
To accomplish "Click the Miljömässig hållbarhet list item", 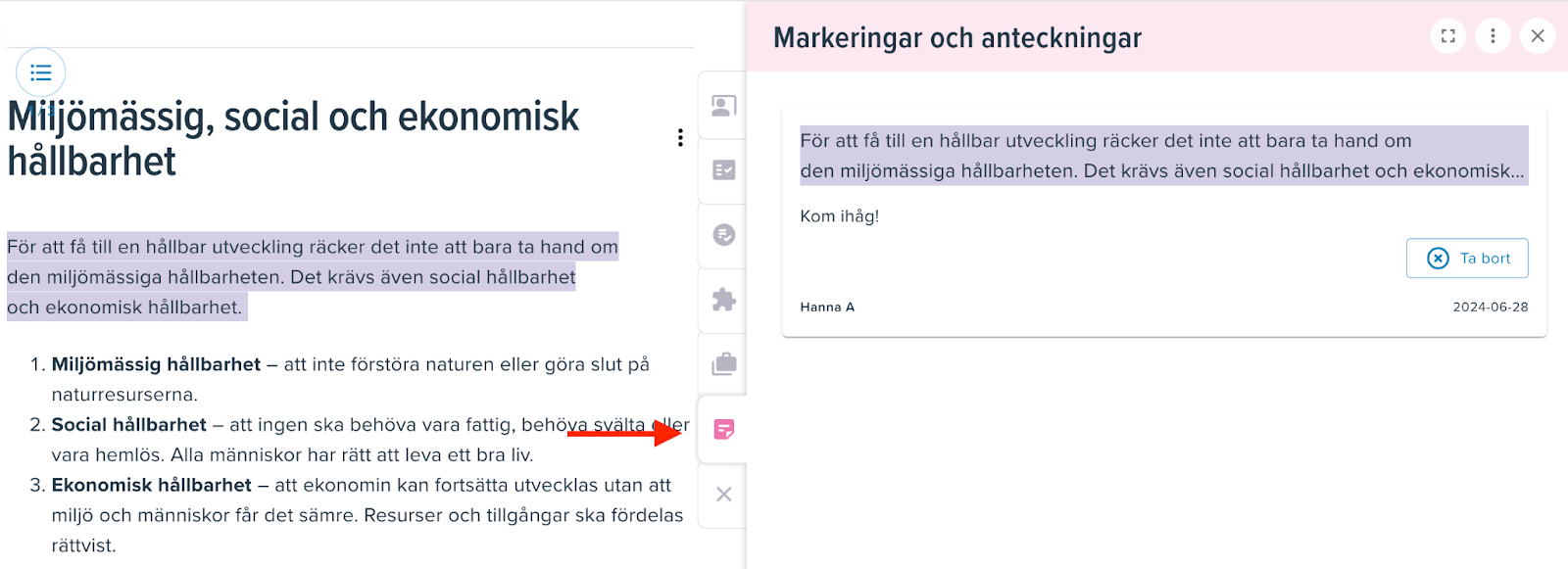I will pos(350,379).
